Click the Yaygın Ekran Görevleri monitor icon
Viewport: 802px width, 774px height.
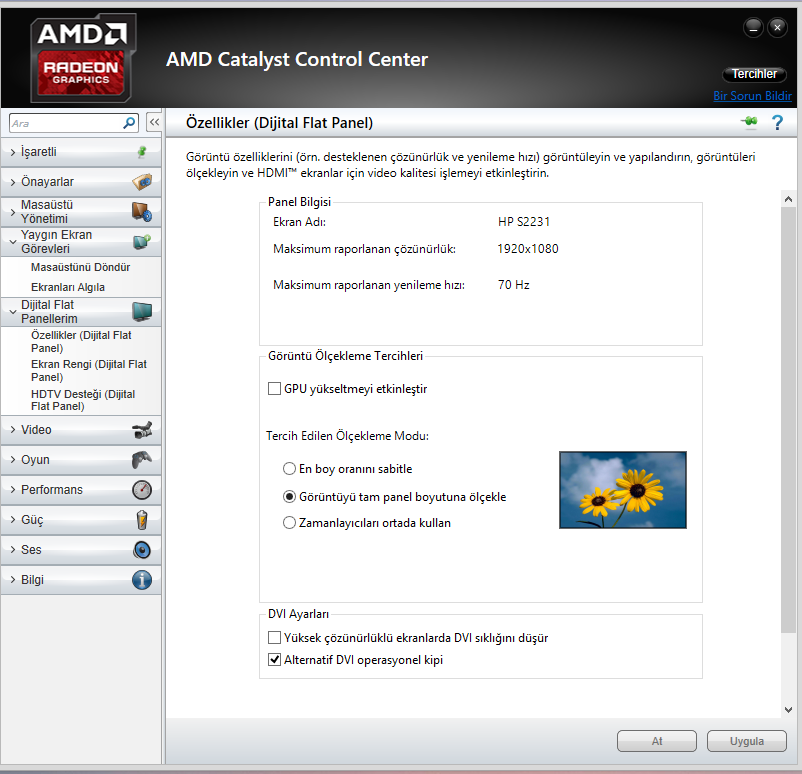142,241
